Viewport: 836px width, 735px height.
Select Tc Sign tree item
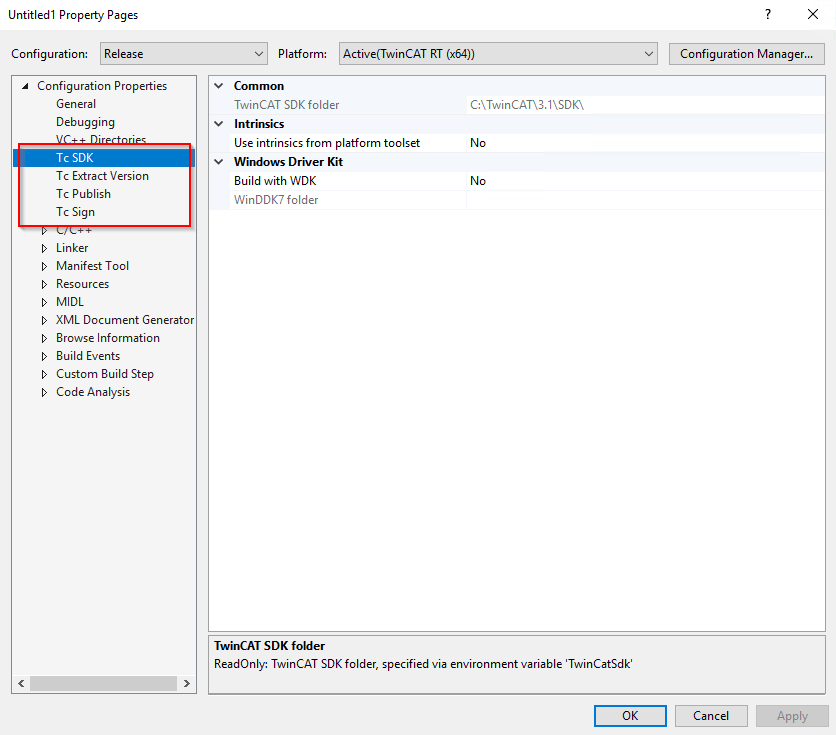pyautogui.click(x=75, y=212)
